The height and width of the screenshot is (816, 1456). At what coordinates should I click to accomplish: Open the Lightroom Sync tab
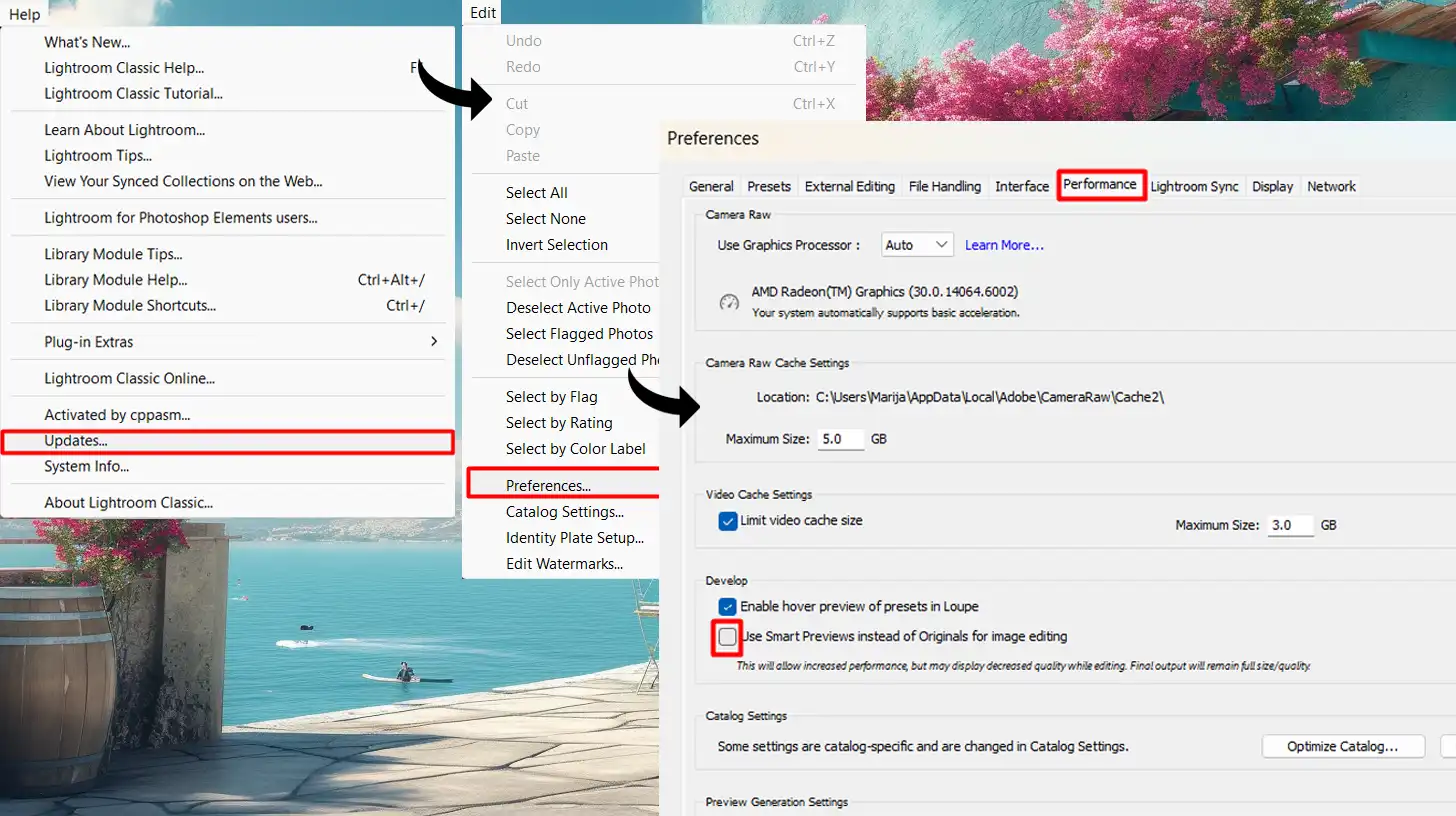(1194, 186)
